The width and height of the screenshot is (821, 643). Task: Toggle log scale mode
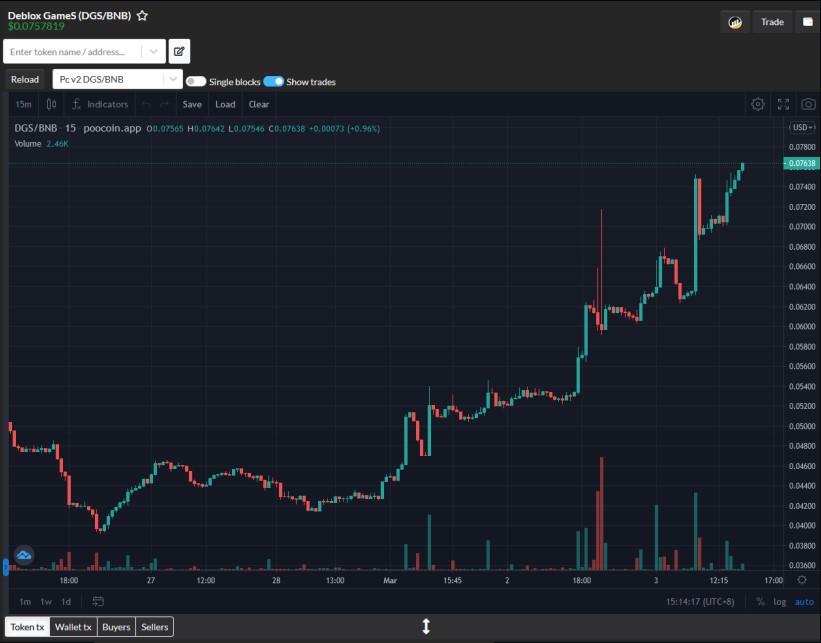780,602
